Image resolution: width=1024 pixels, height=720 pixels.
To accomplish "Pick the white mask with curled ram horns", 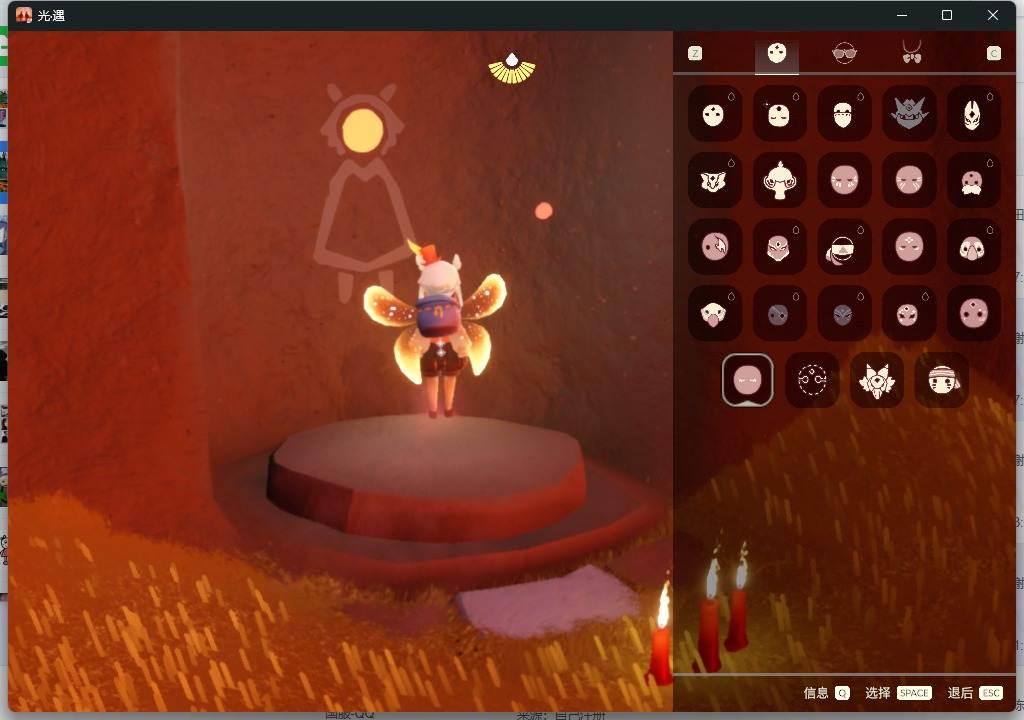I will 779,180.
